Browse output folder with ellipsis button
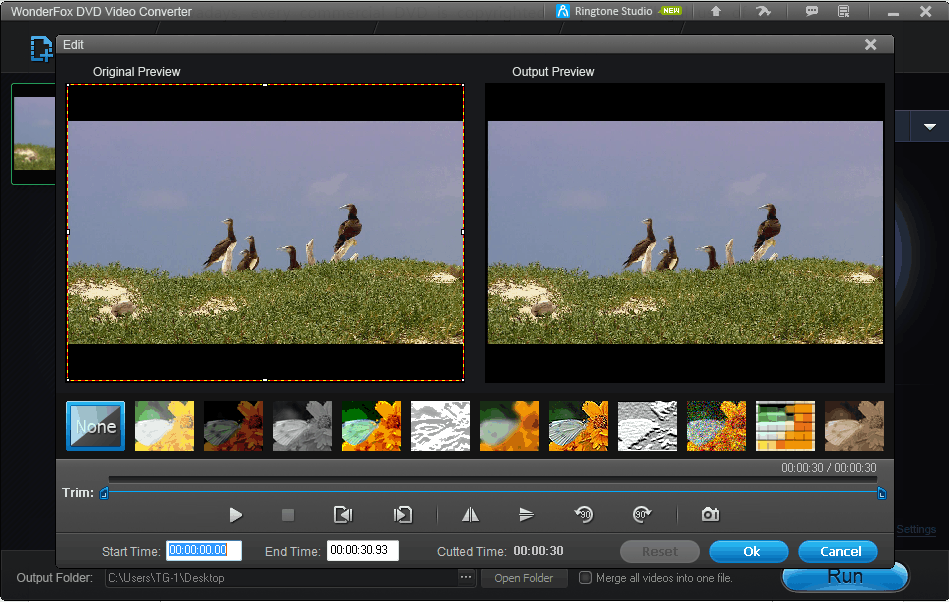 tap(465, 577)
